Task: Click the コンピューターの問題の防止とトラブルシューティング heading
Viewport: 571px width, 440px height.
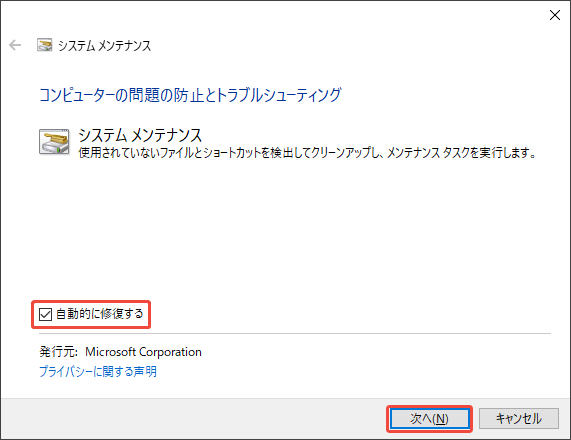Action: point(190,95)
